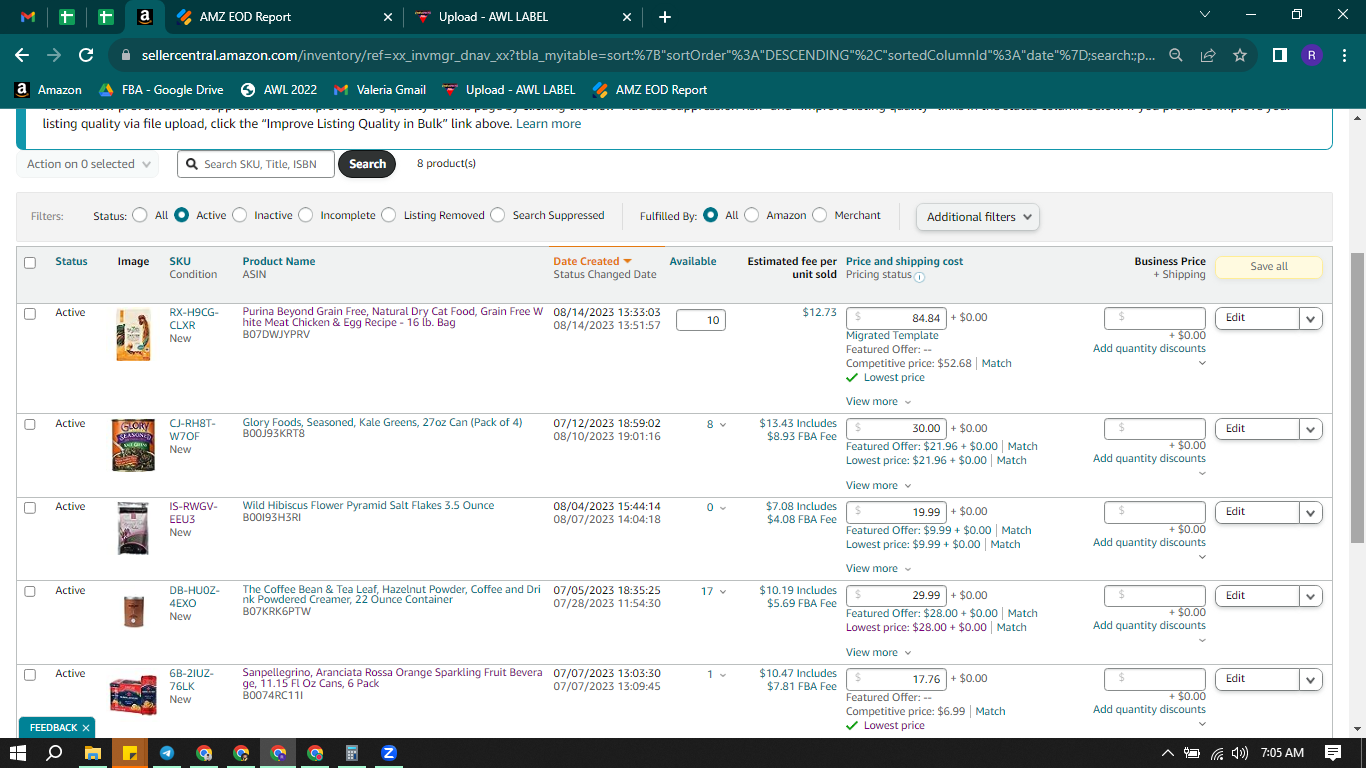The width and height of the screenshot is (1366, 768).
Task: Open the Edit dropdown arrow for Glory Foods row
Action: click(1311, 429)
